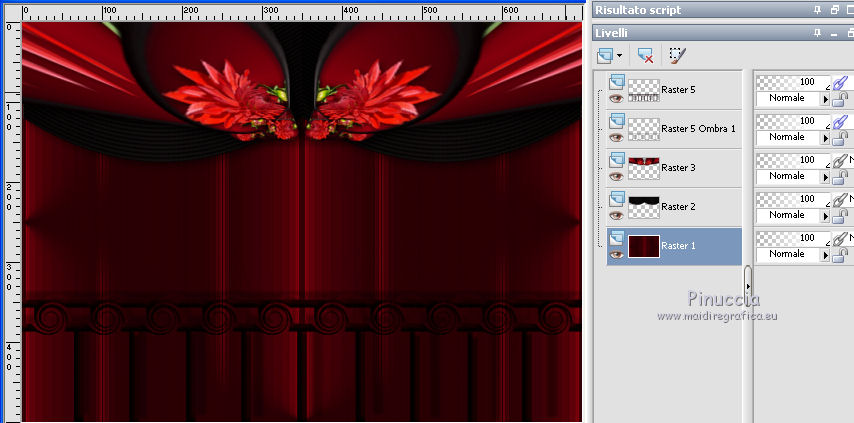The image size is (854, 423).
Task: Toggle link icon for Raster 1
Action: pos(840,238)
